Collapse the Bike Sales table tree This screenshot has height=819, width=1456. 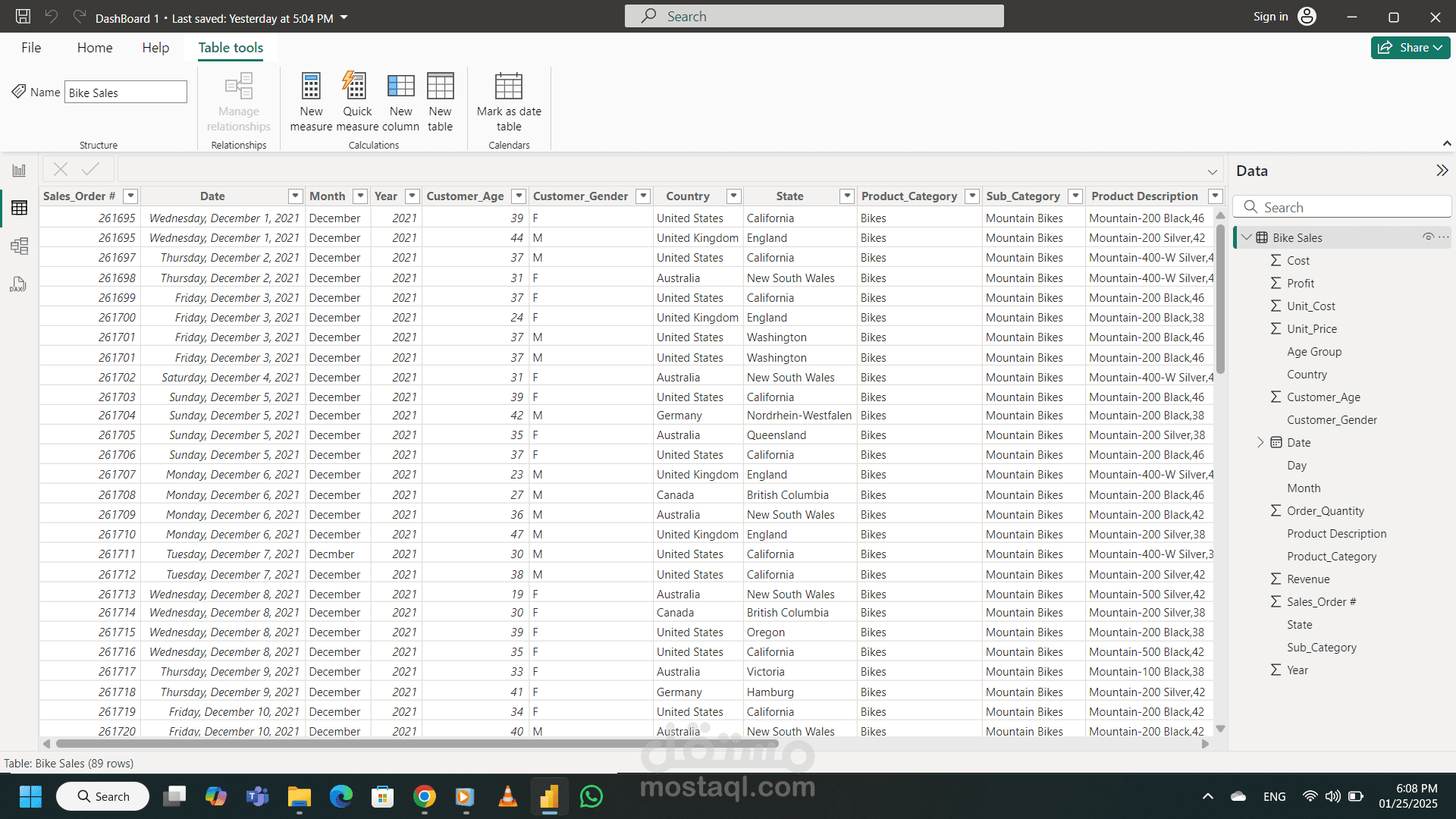(1247, 237)
